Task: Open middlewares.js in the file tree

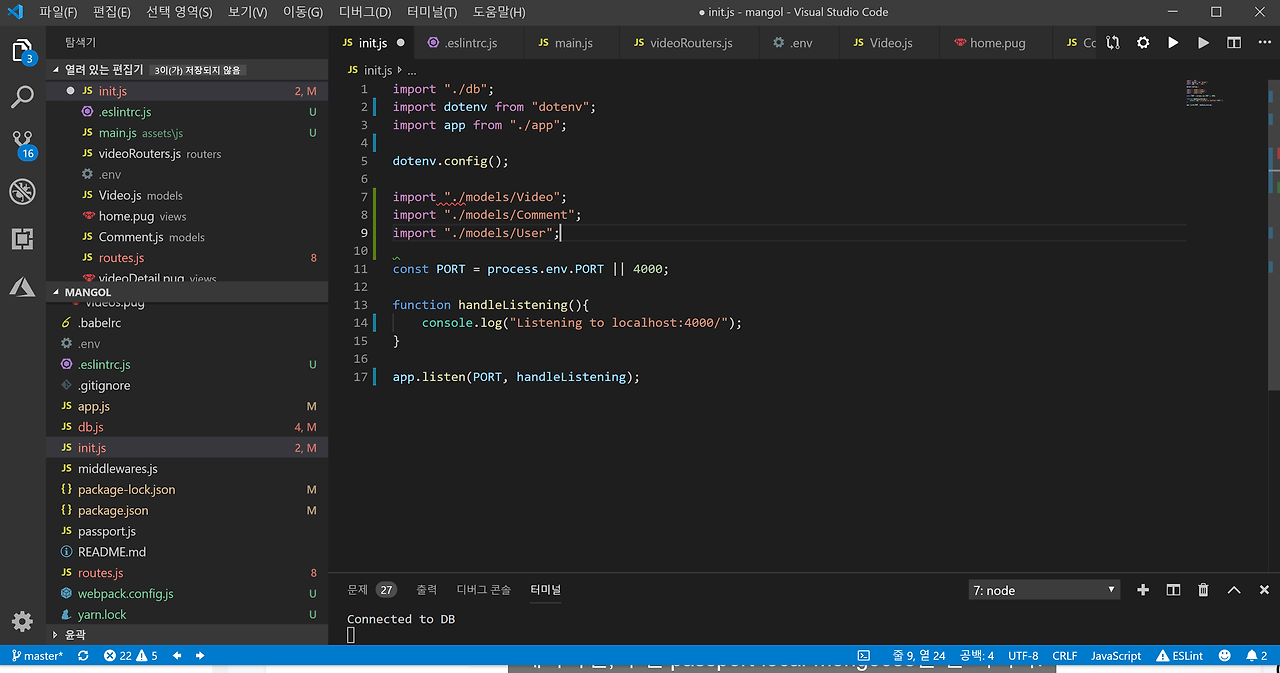Action: (187, 469)
